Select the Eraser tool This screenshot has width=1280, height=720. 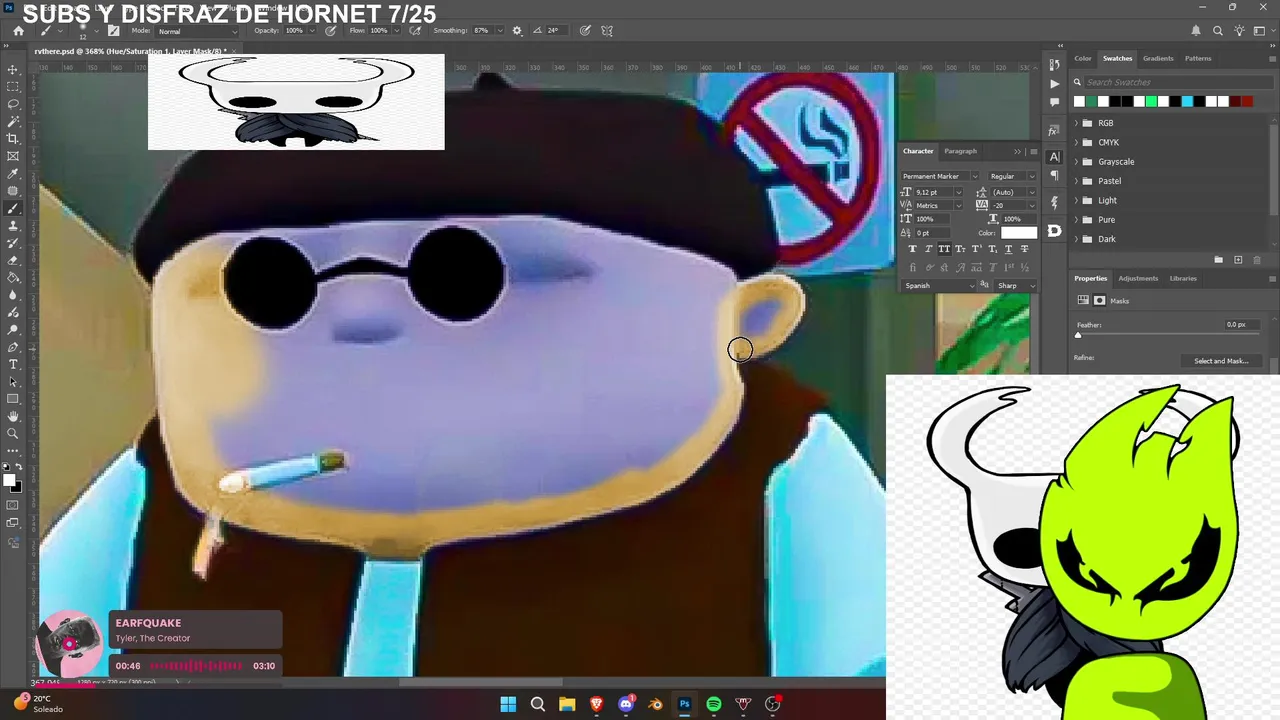(13, 260)
